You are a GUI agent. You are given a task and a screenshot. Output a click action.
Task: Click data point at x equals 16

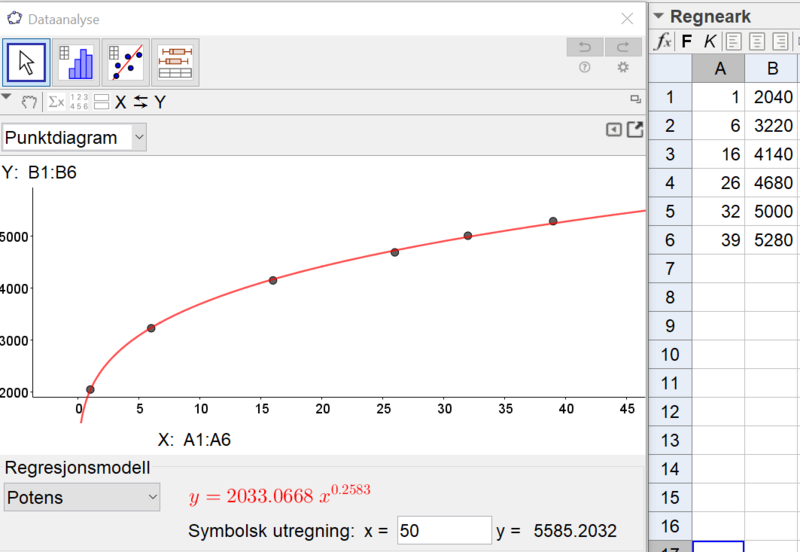[x=273, y=280]
